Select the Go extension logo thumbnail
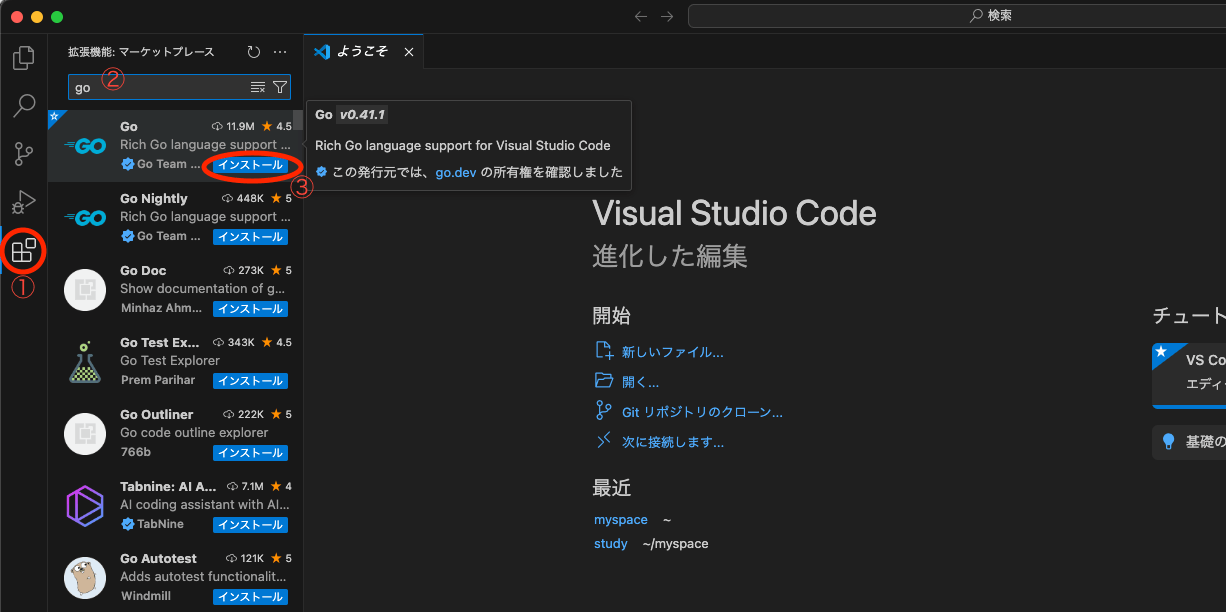Screen dimensions: 1226x612 point(85,146)
